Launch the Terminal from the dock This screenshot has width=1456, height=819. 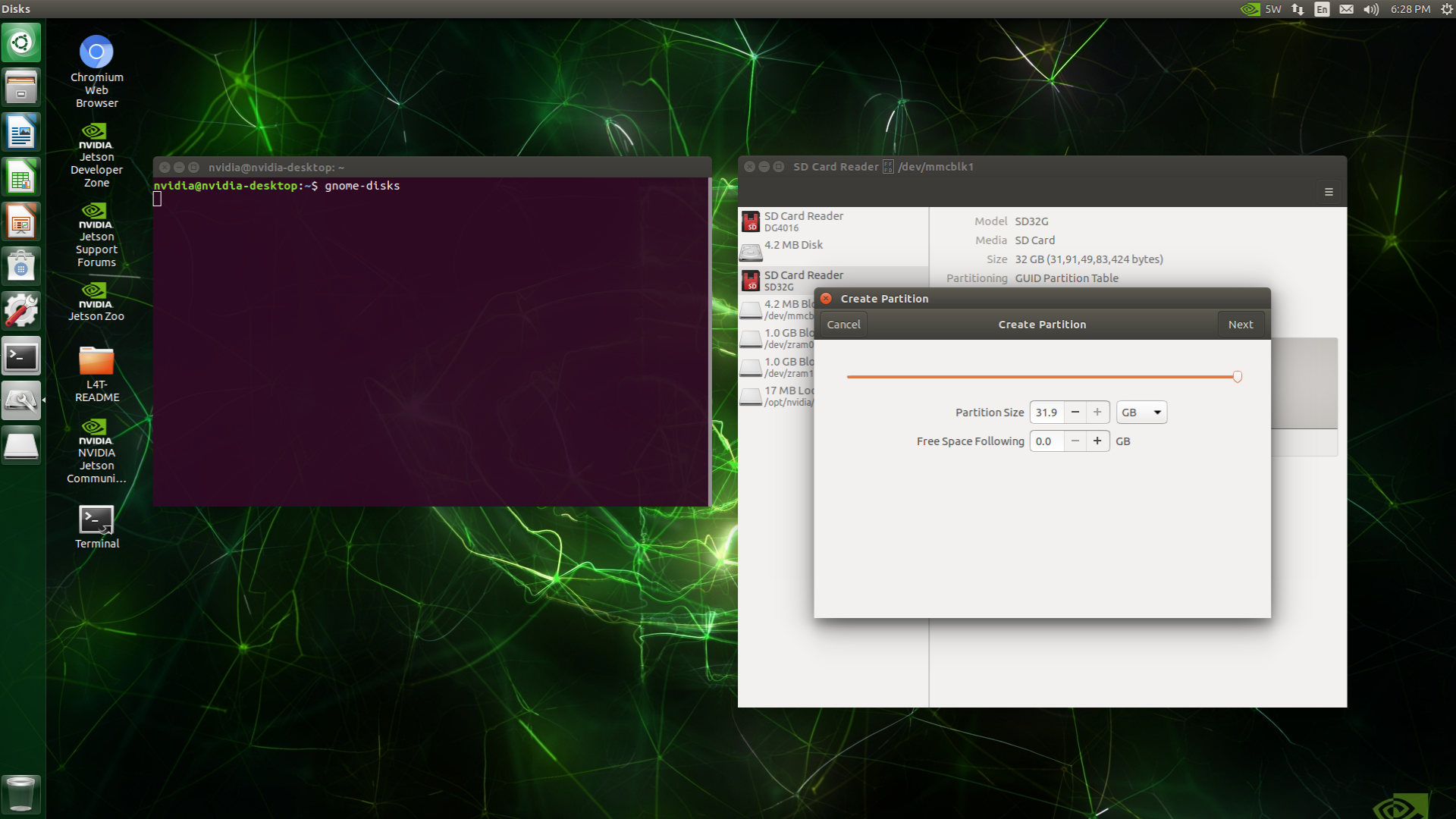coord(21,356)
